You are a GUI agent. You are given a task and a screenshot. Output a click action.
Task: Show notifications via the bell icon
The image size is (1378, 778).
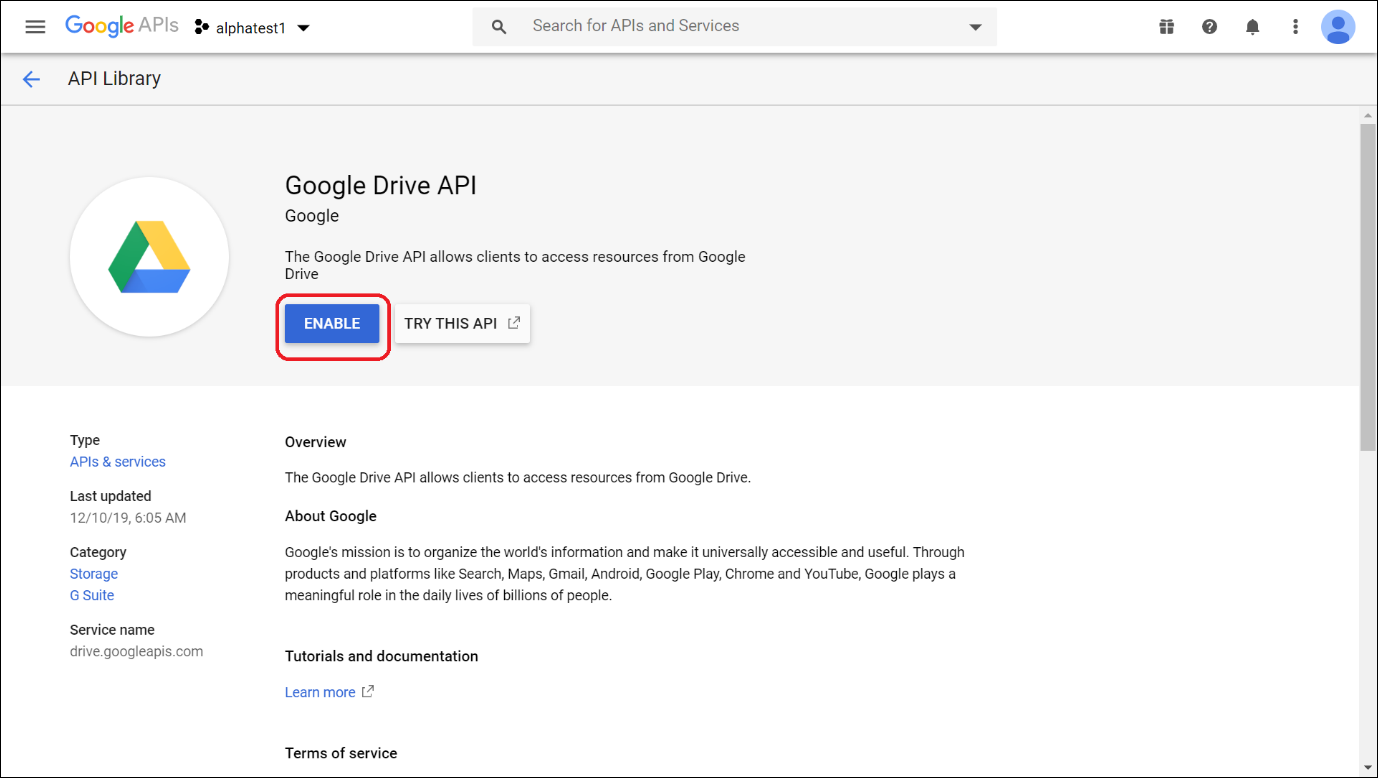pos(1252,27)
